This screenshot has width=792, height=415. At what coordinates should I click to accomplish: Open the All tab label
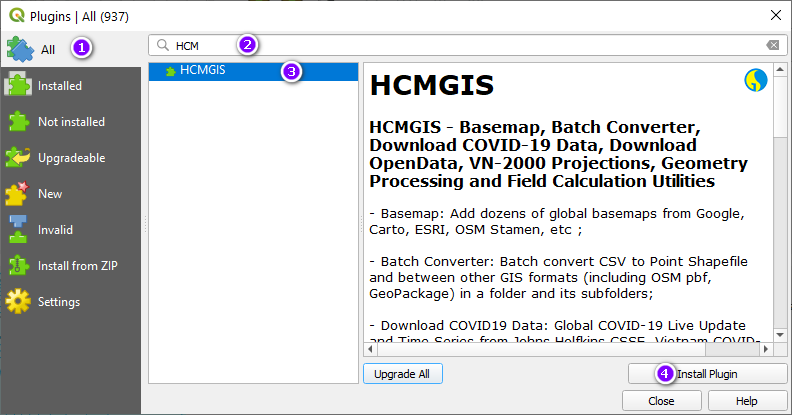[x=48, y=50]
